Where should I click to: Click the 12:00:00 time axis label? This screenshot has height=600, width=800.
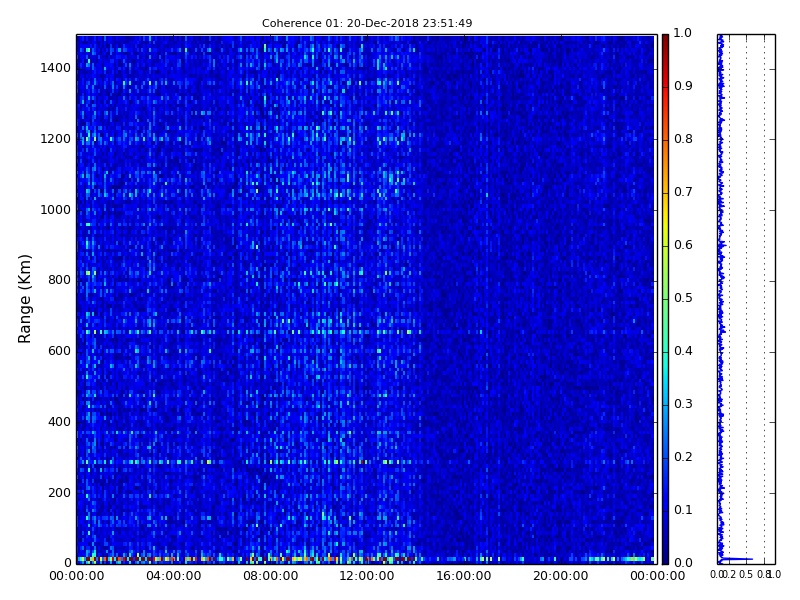pos(367,576)
